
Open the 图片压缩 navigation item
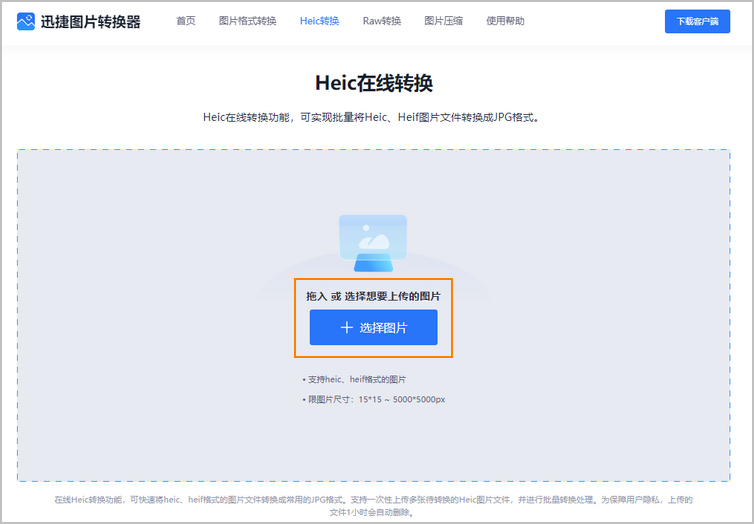tap(443, 21)
